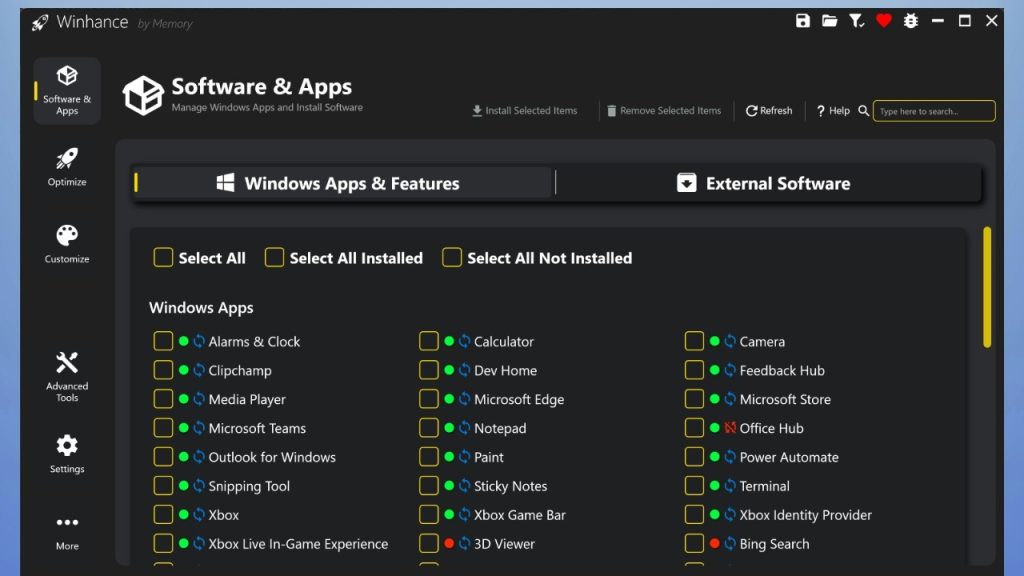Viewport: 1024px width, 576px height.
Task: Open Help
Action: (x=833, y=110)
